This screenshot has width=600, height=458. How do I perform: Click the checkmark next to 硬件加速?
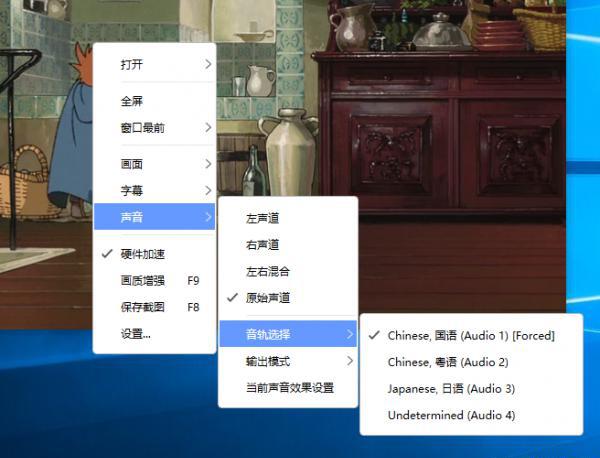coord(107,253)
